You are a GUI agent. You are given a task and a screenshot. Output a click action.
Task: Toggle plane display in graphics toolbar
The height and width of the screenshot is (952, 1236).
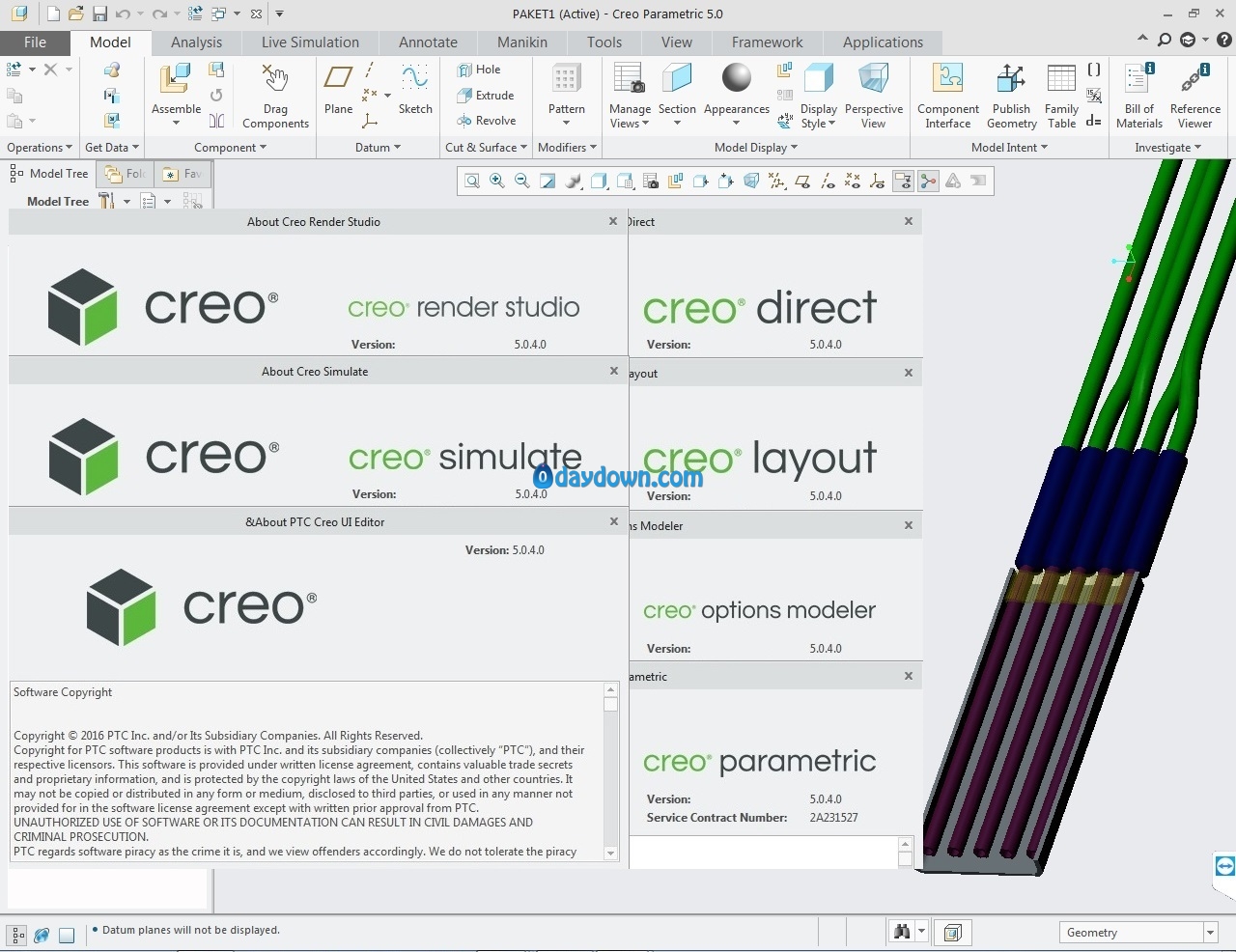[x=802, y=181]
